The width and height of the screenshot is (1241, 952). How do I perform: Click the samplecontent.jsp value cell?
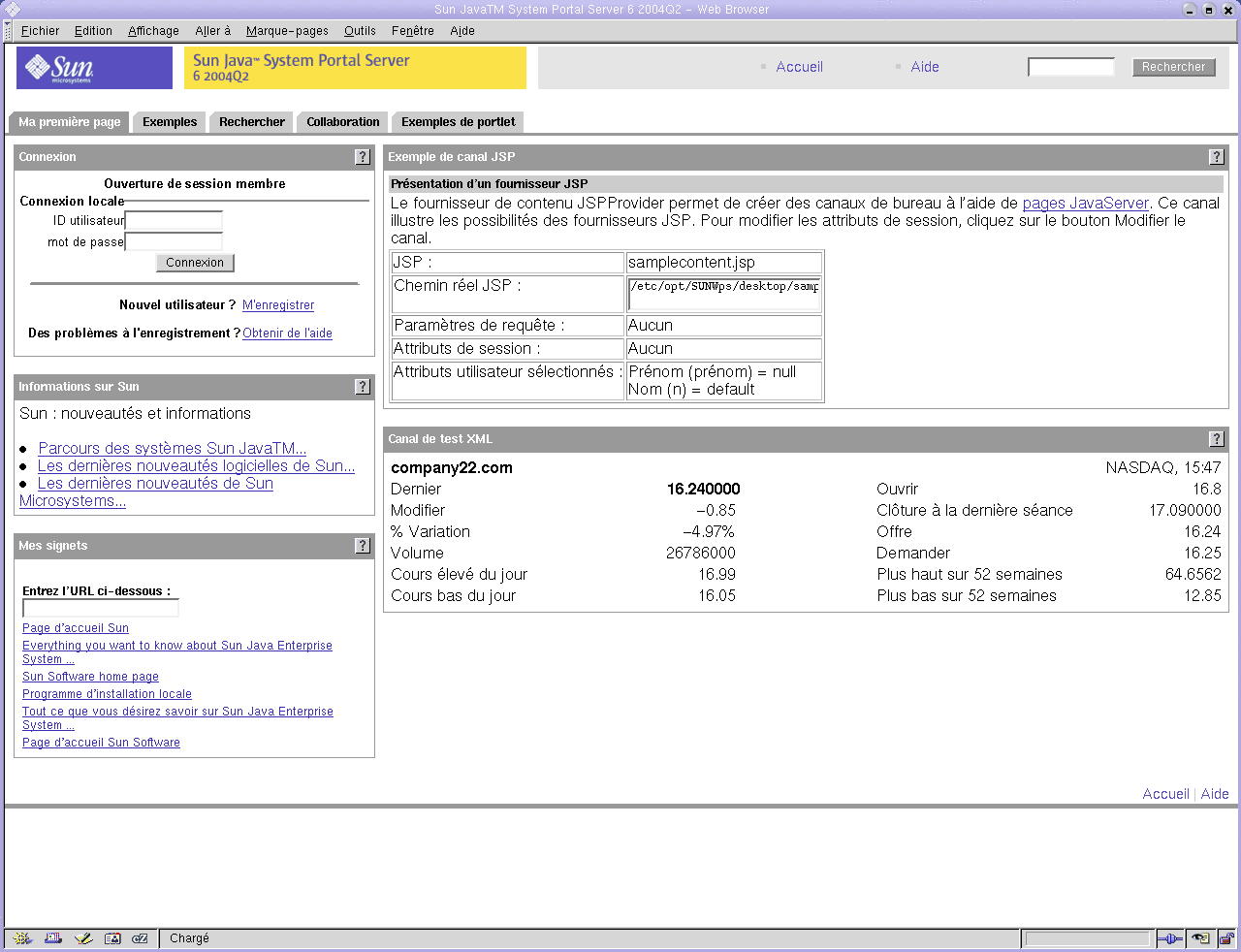(724, 263)
